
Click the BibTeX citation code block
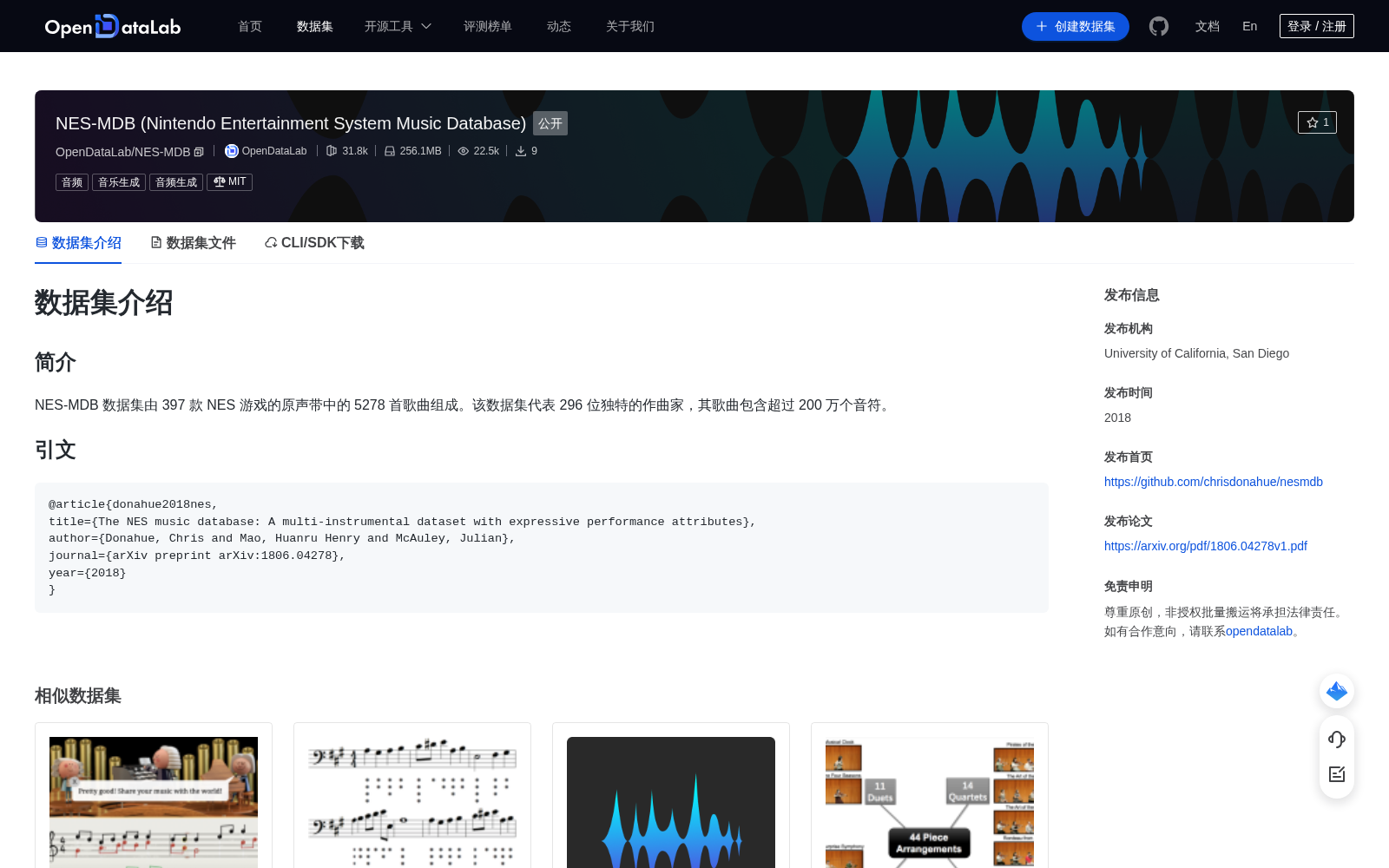coord(542,548)
